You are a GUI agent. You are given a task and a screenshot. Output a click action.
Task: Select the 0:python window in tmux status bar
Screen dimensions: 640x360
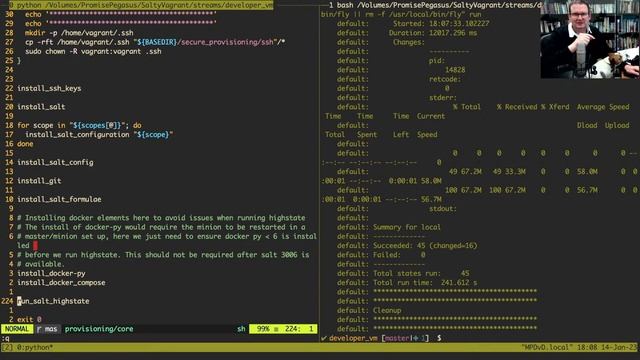(34, 347)
